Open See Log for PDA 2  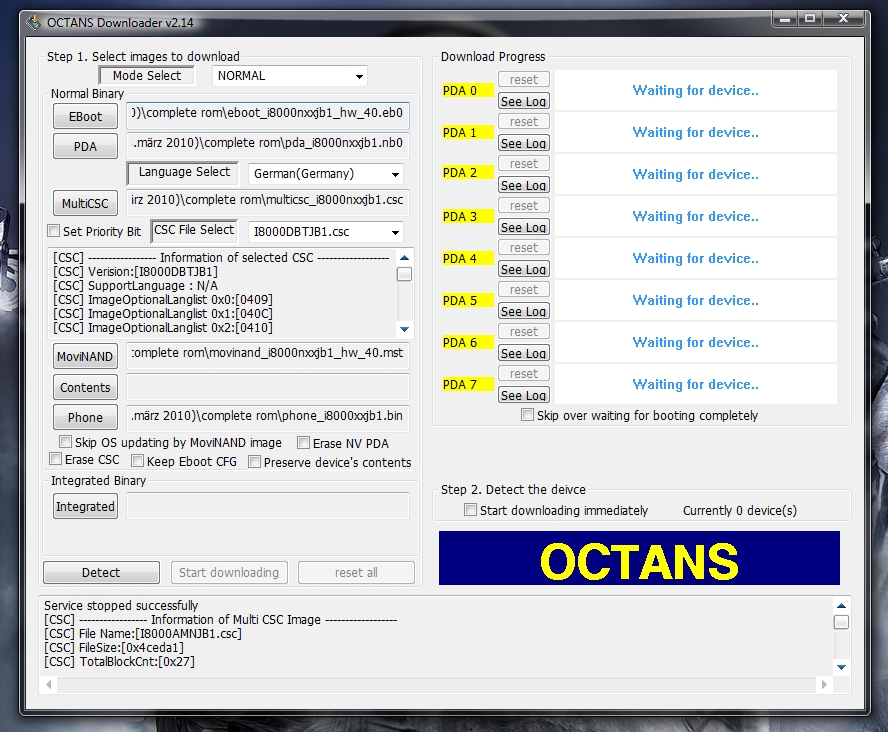click(524, 185)
